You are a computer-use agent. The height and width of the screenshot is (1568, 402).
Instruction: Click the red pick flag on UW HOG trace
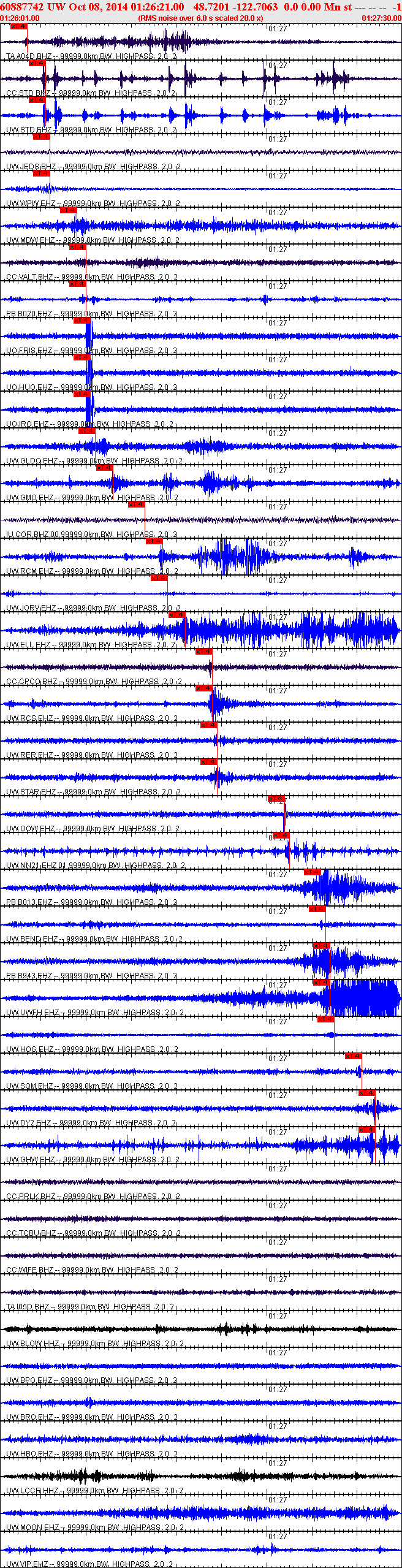tap(325, 1019)
